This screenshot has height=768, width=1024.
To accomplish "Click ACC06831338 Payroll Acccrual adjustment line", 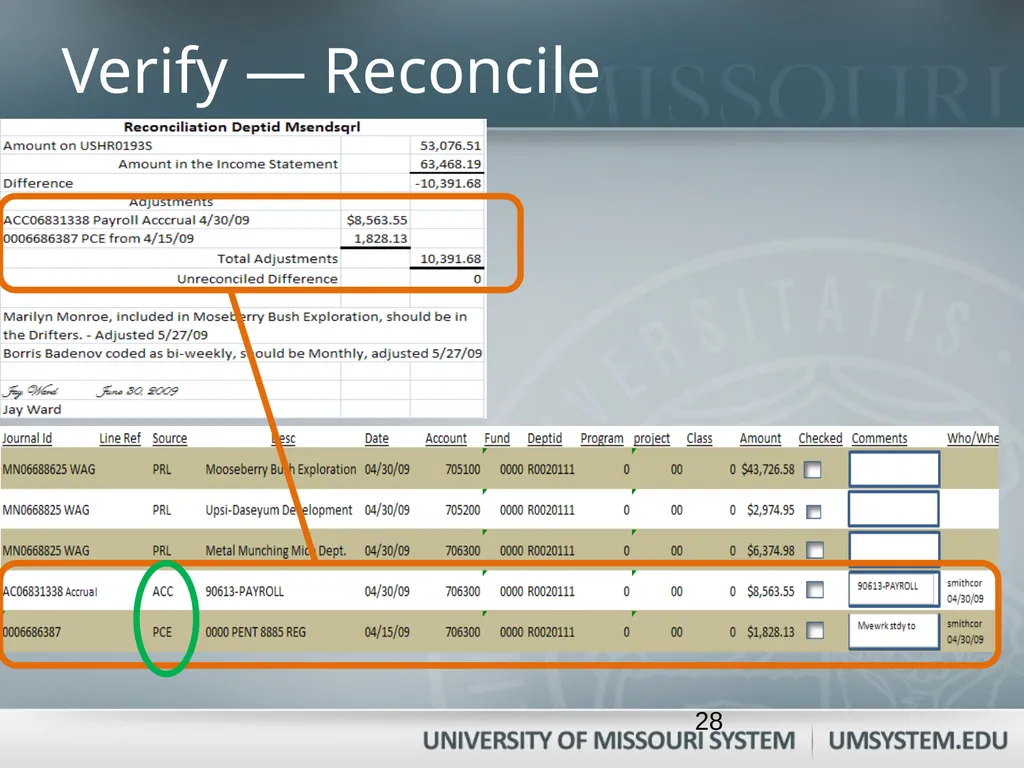I will [x=126, y=220].
